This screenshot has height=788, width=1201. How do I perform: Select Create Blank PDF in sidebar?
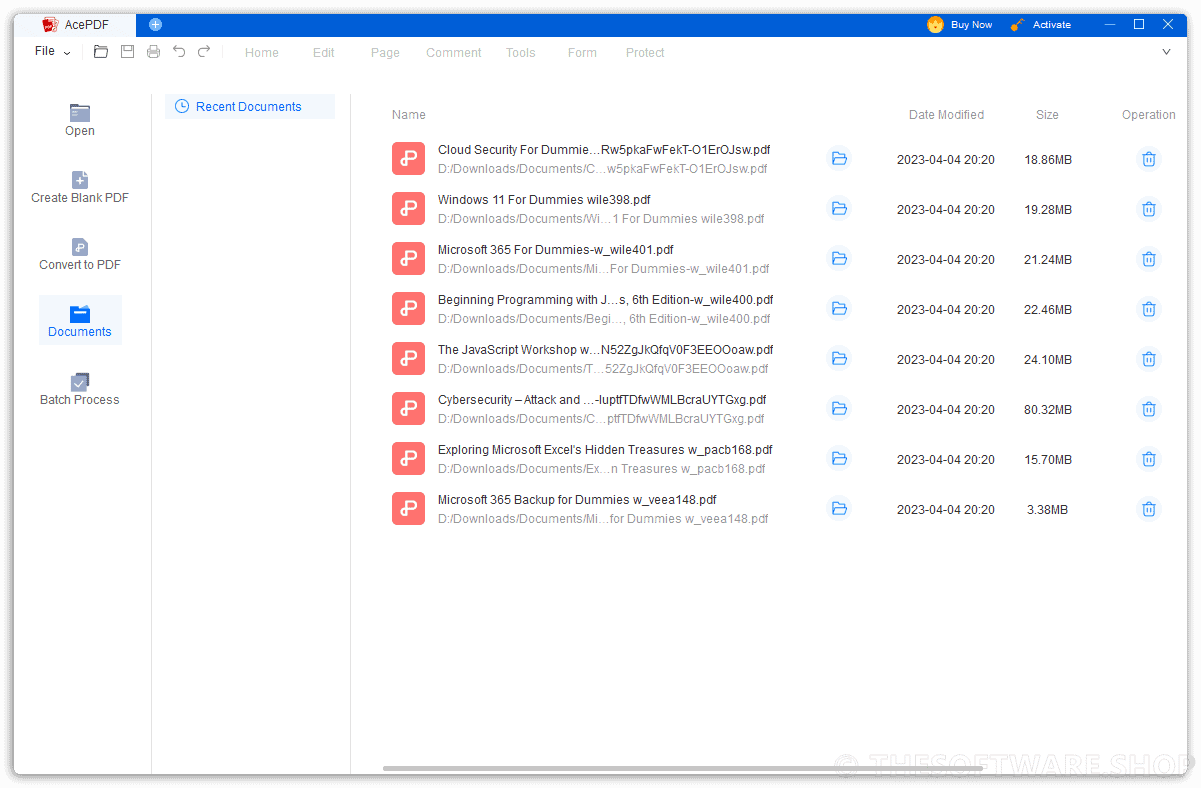(80, 187)
